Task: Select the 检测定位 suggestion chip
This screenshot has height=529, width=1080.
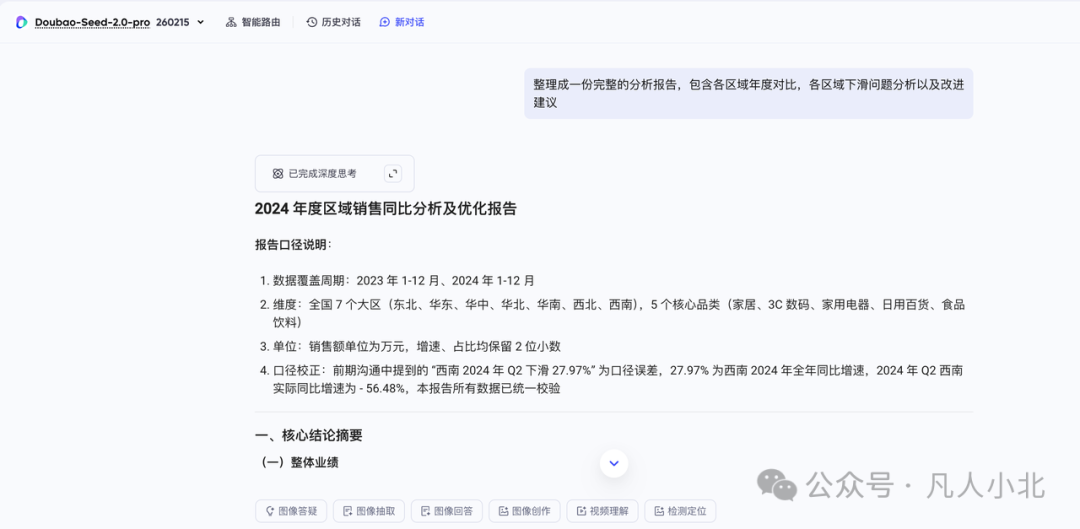Action: click(x=680, y=511)
